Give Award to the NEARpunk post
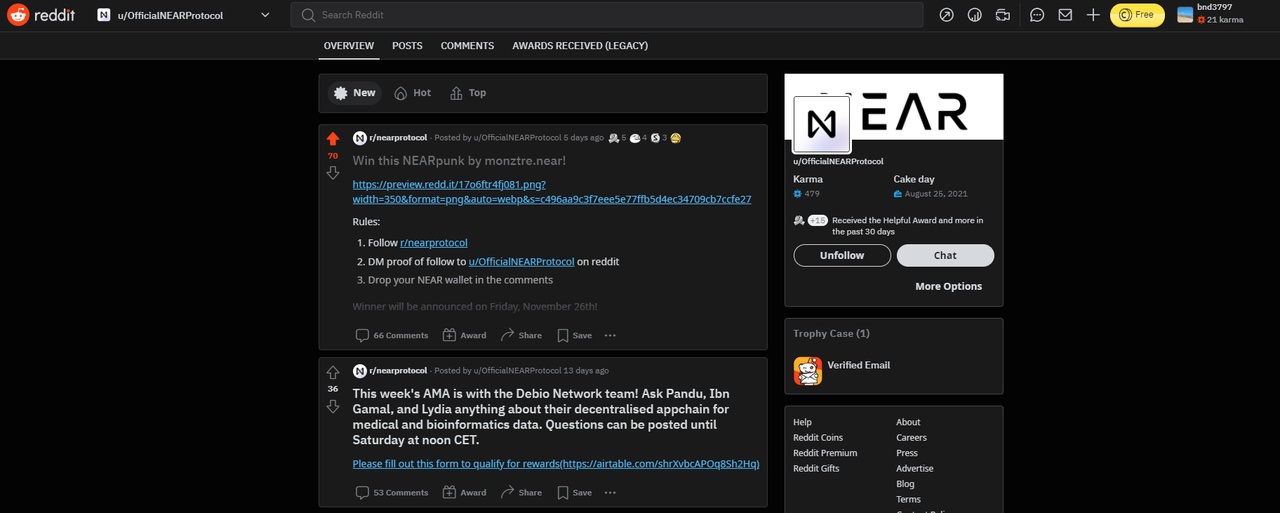This screenshot has width=1280, height=513. [464, 335]
